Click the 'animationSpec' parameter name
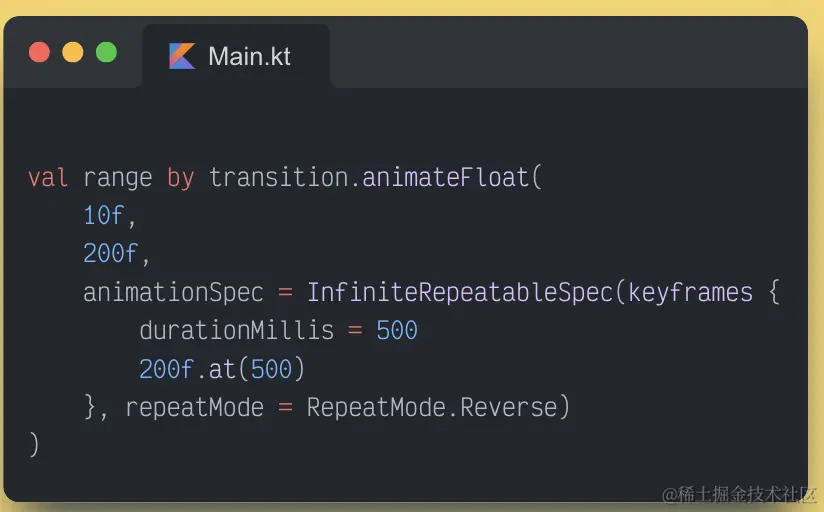824x512 pixels. pos(173,292)
